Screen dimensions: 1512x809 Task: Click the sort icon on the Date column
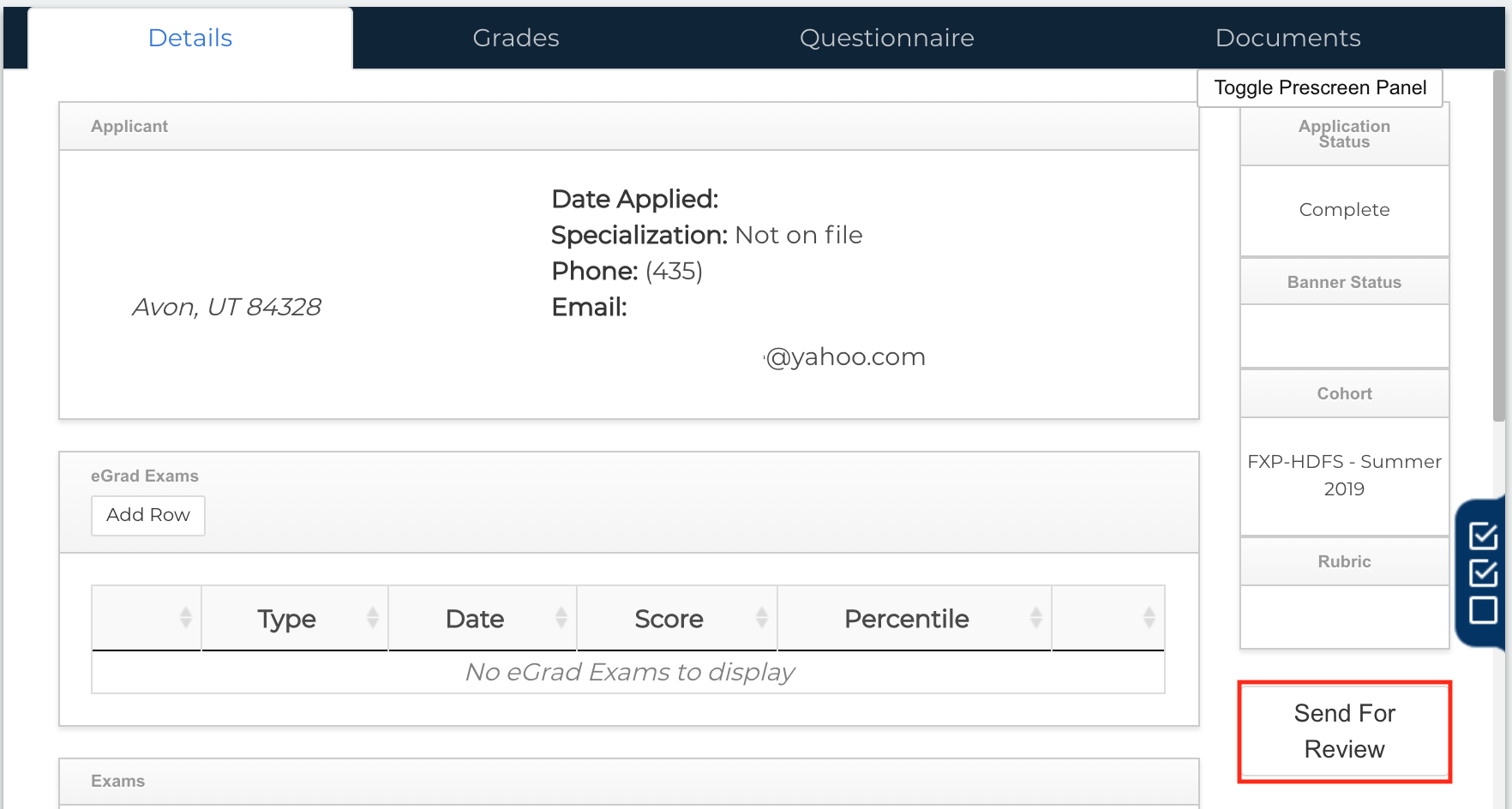[x=561, y=618]
